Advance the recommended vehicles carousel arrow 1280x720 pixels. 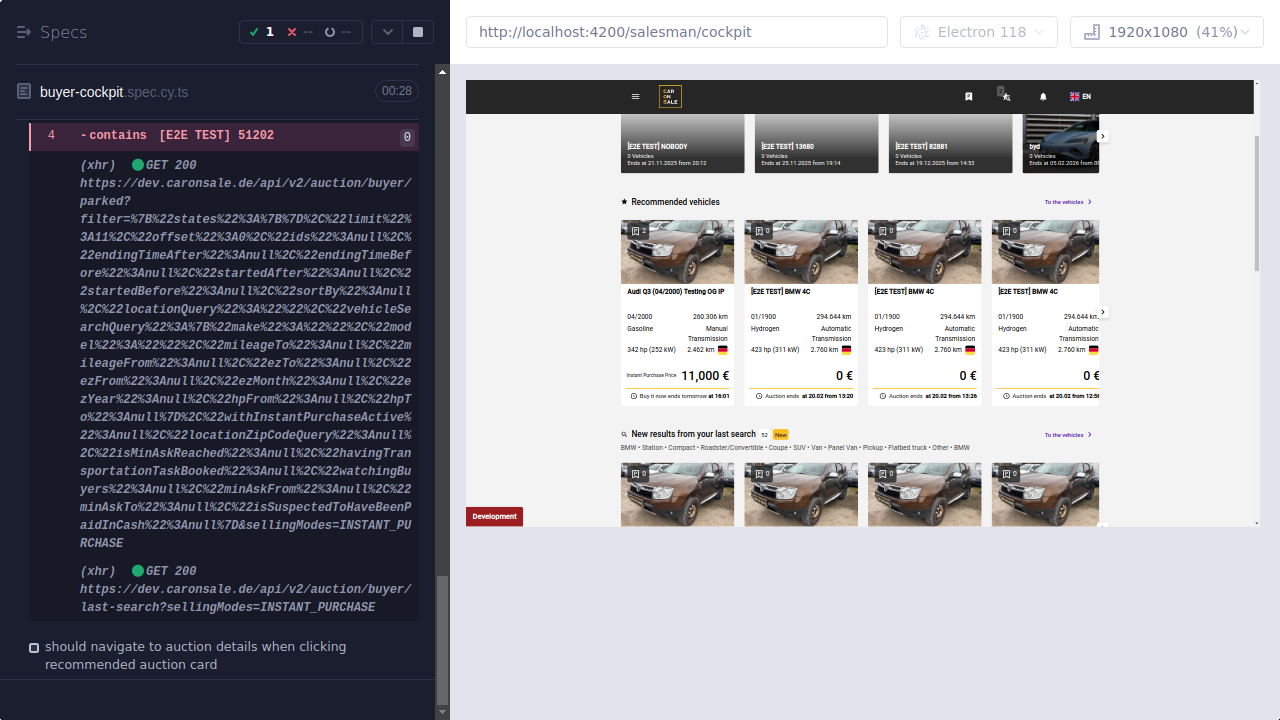1102,311
